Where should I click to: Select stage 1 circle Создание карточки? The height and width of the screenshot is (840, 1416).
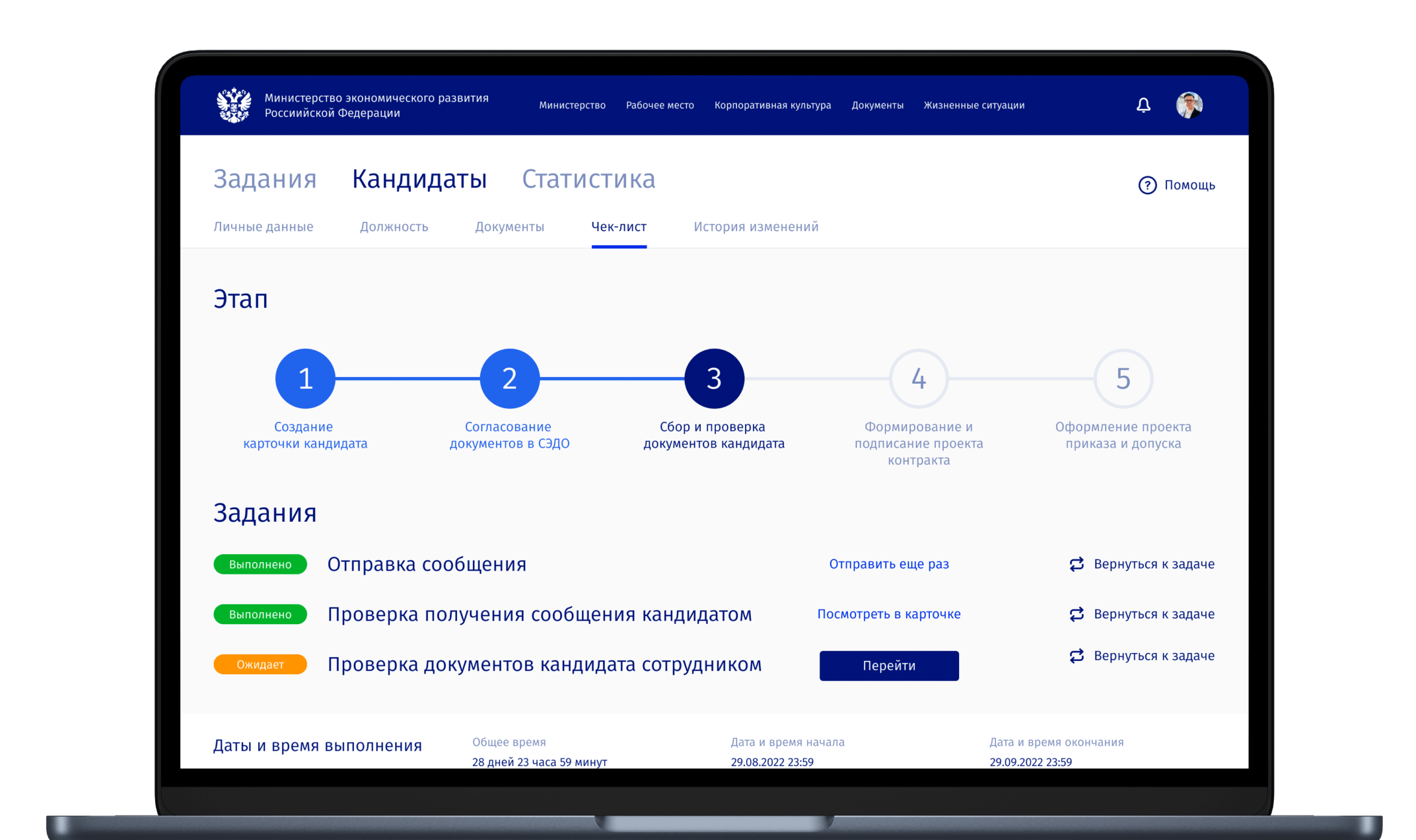click(x=305, y=378)
